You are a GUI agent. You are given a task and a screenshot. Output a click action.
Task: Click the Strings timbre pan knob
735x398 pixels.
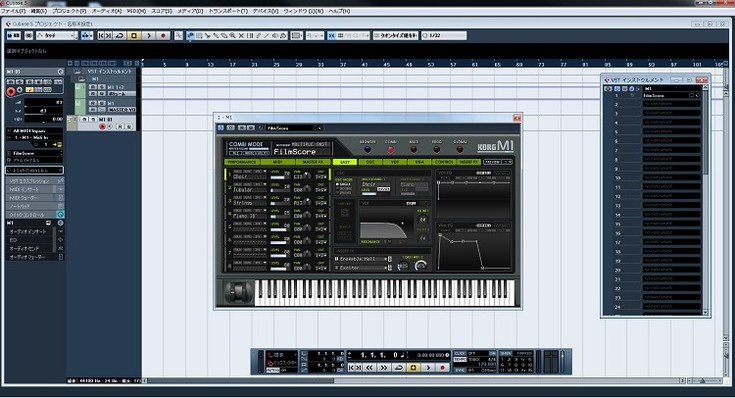[x=307, y=201]
